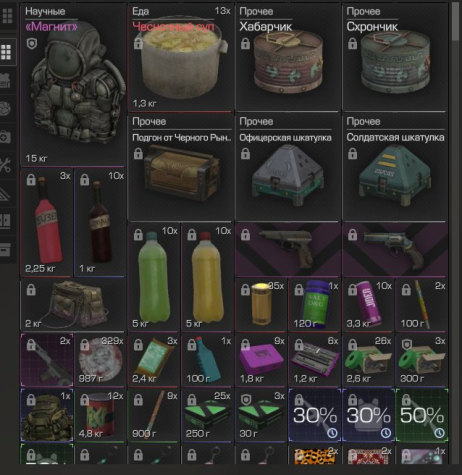
Task: Toggle lock on Офицерская шкатулка
Action: [x=245, y=154]
